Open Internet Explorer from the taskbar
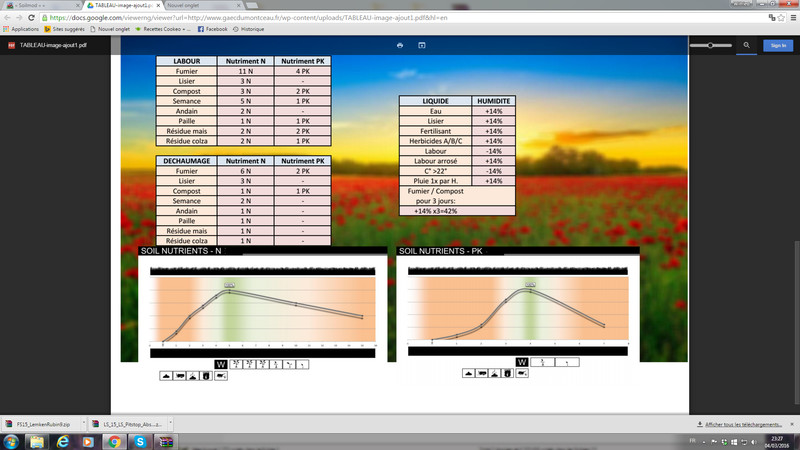Screen dimensions: 800x450 point(60,440)
